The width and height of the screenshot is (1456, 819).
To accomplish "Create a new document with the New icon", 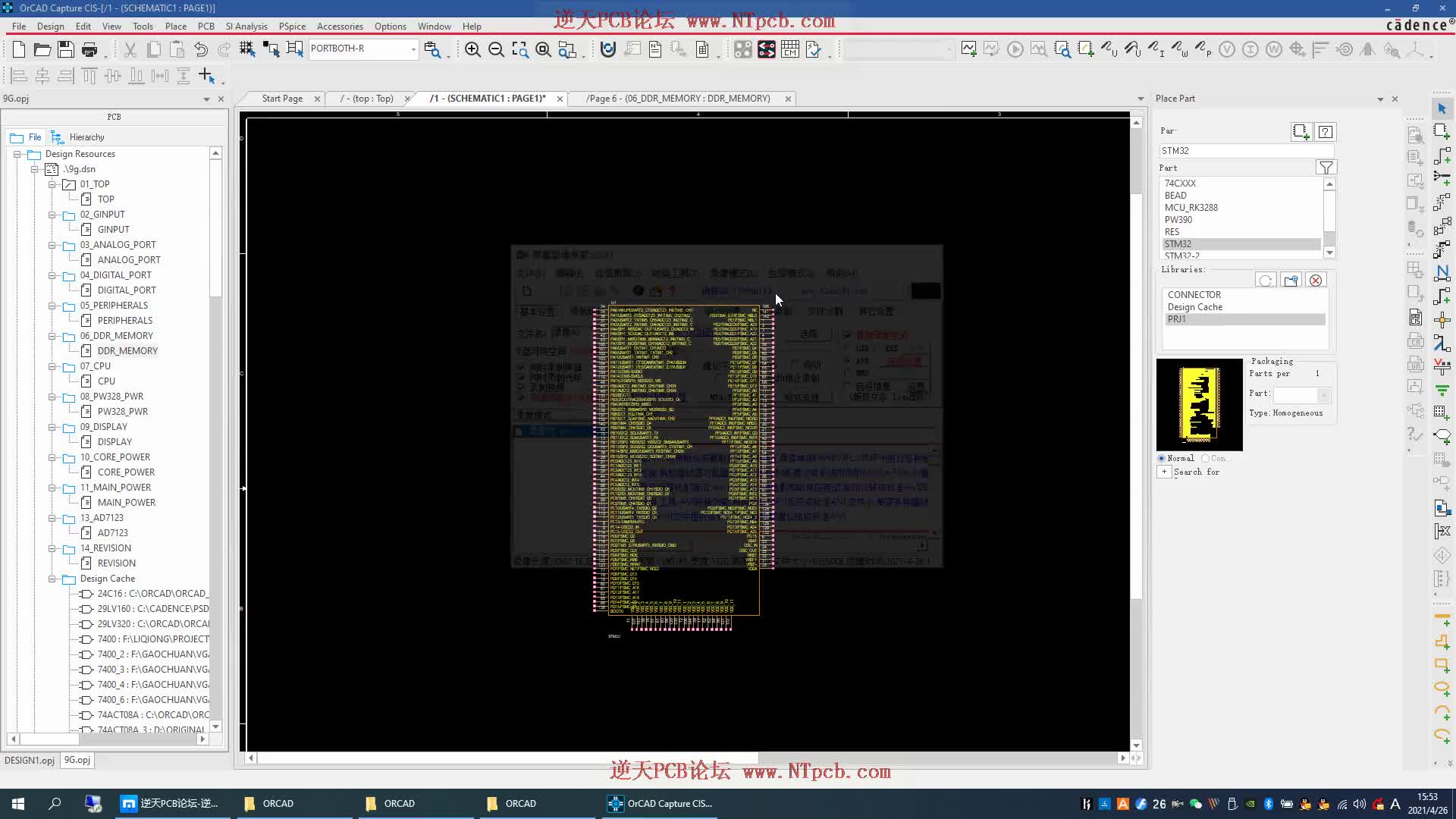I will point(19,50).
